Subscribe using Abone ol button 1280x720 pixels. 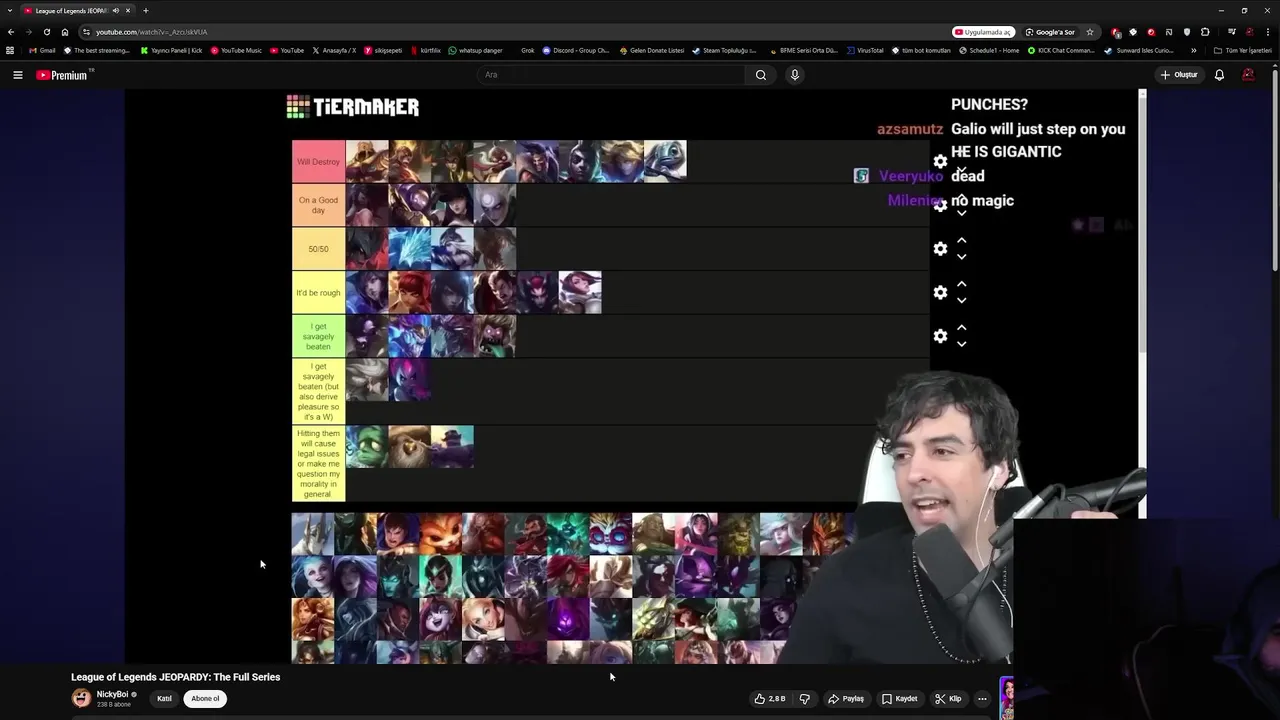tap(205, 699)
